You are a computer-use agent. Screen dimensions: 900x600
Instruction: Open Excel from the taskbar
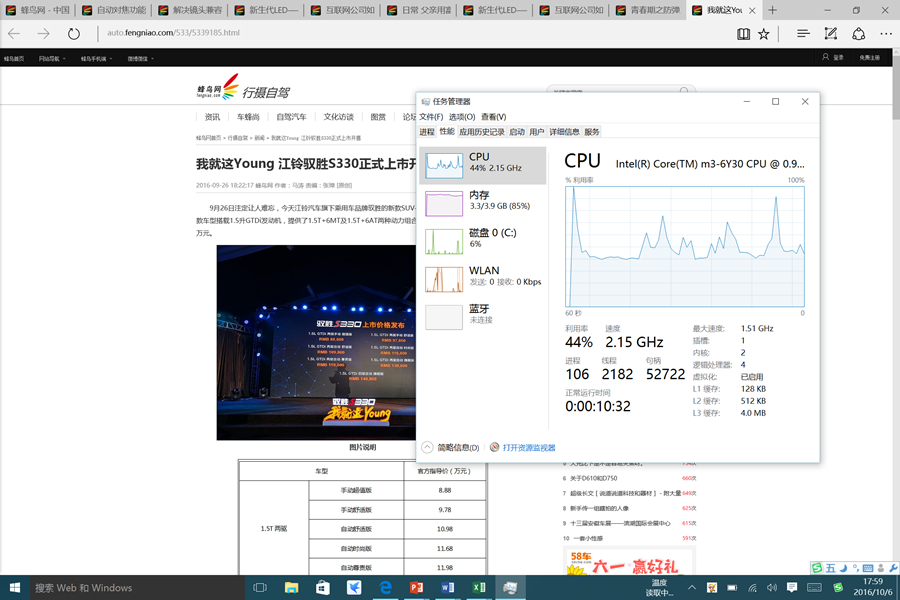click(478, 588)
